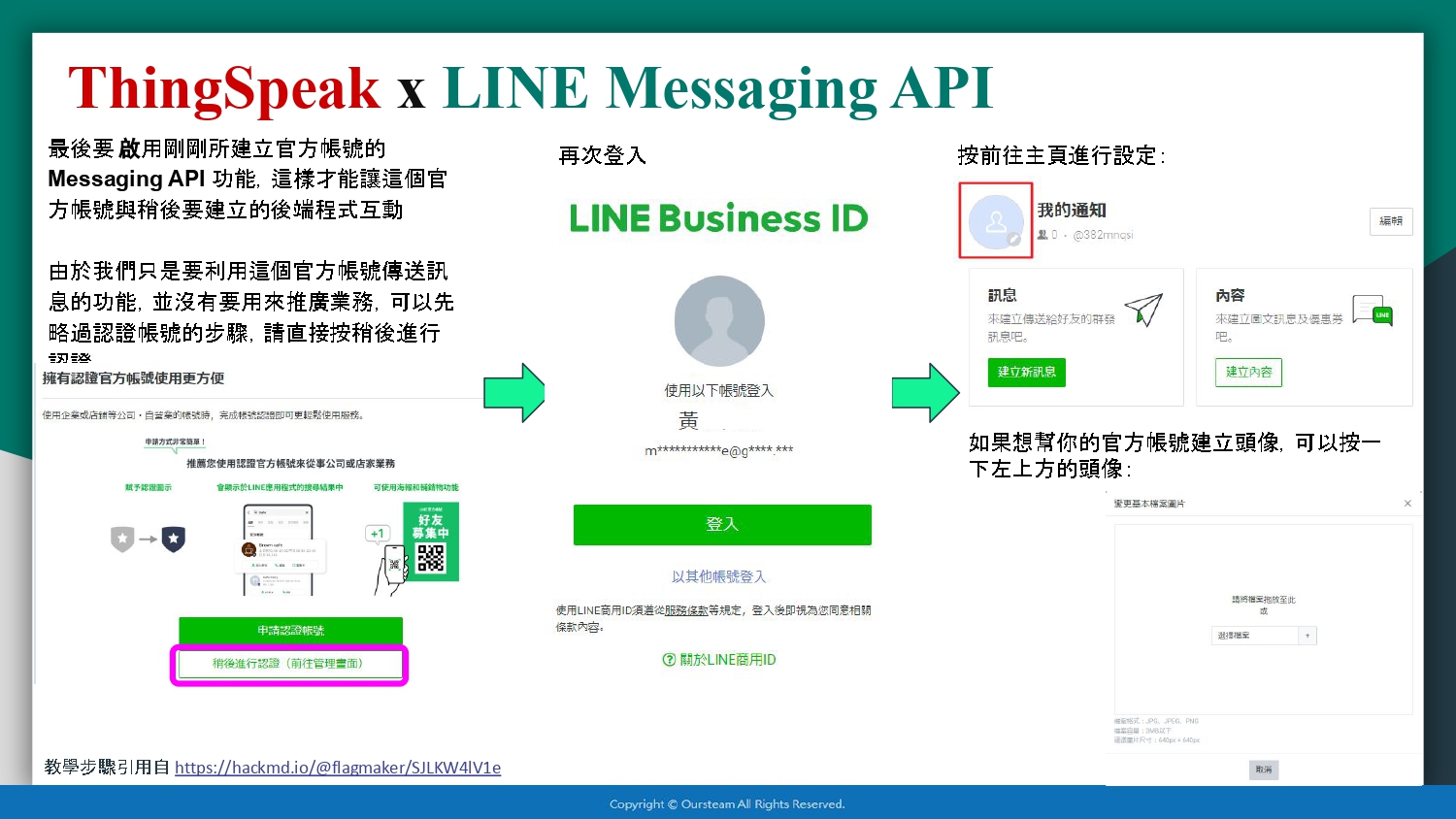This screenshot has width=1456, height=819.
Task: Close the 變更基本檔案圖片 dialog
Action: tap(1407, 504)
